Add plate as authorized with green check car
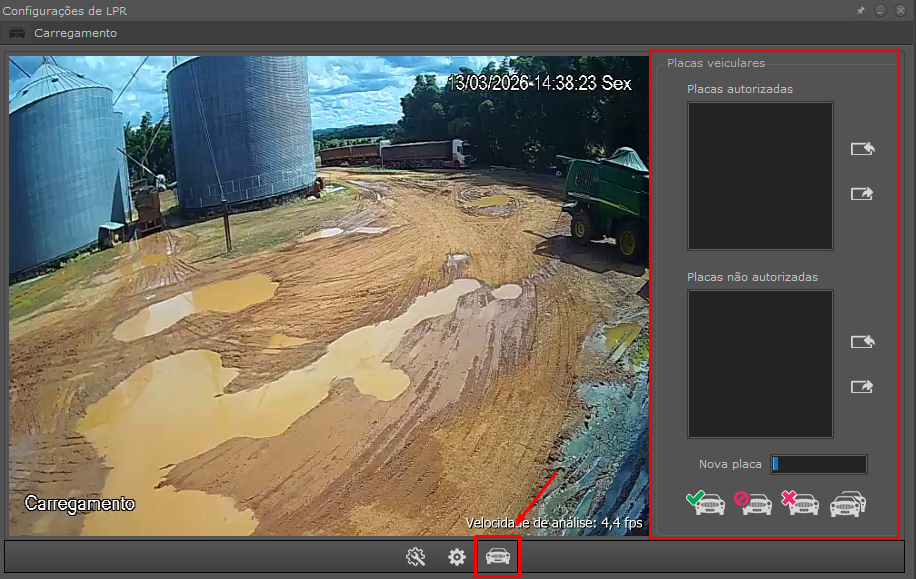This screenshot has height=579, width=916. 705,503
